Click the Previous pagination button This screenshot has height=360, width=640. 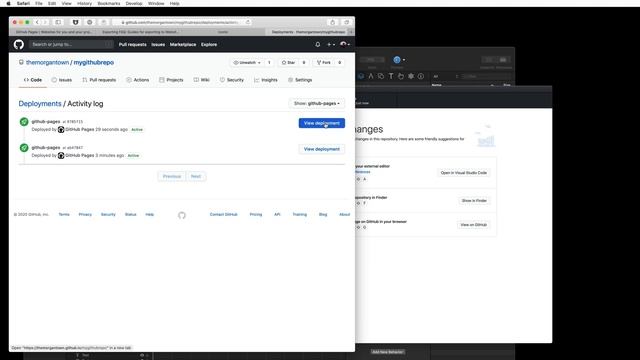[172, 176]
